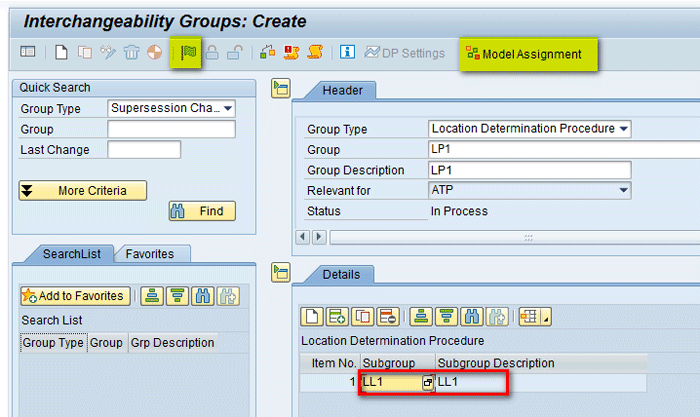Click the create new document toolbar icon
This screenshot has width=700, height=417.
click(61, 53)
